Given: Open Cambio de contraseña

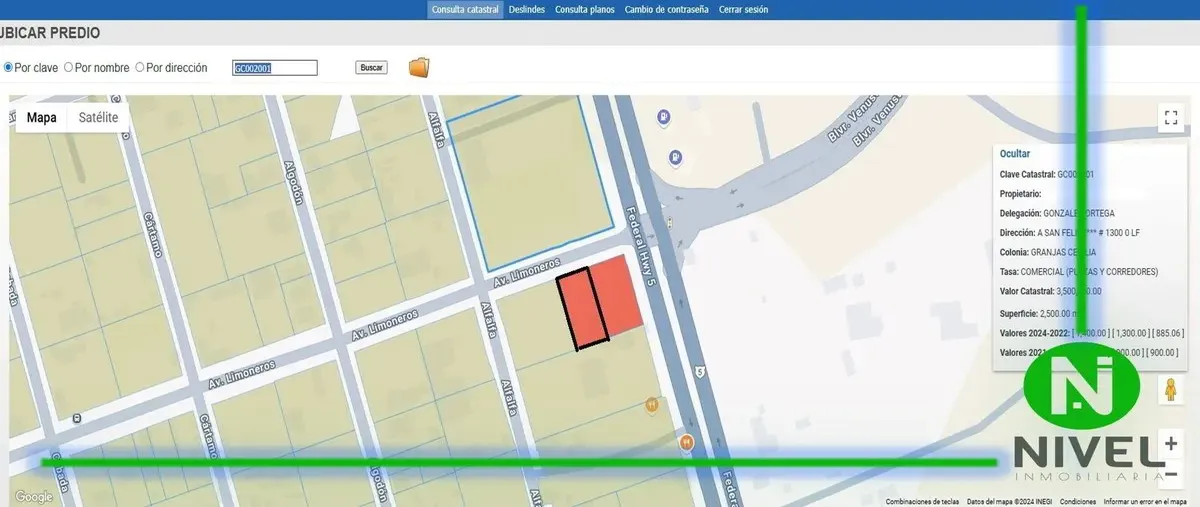Looking at the screenshot, I should (667, 9).
